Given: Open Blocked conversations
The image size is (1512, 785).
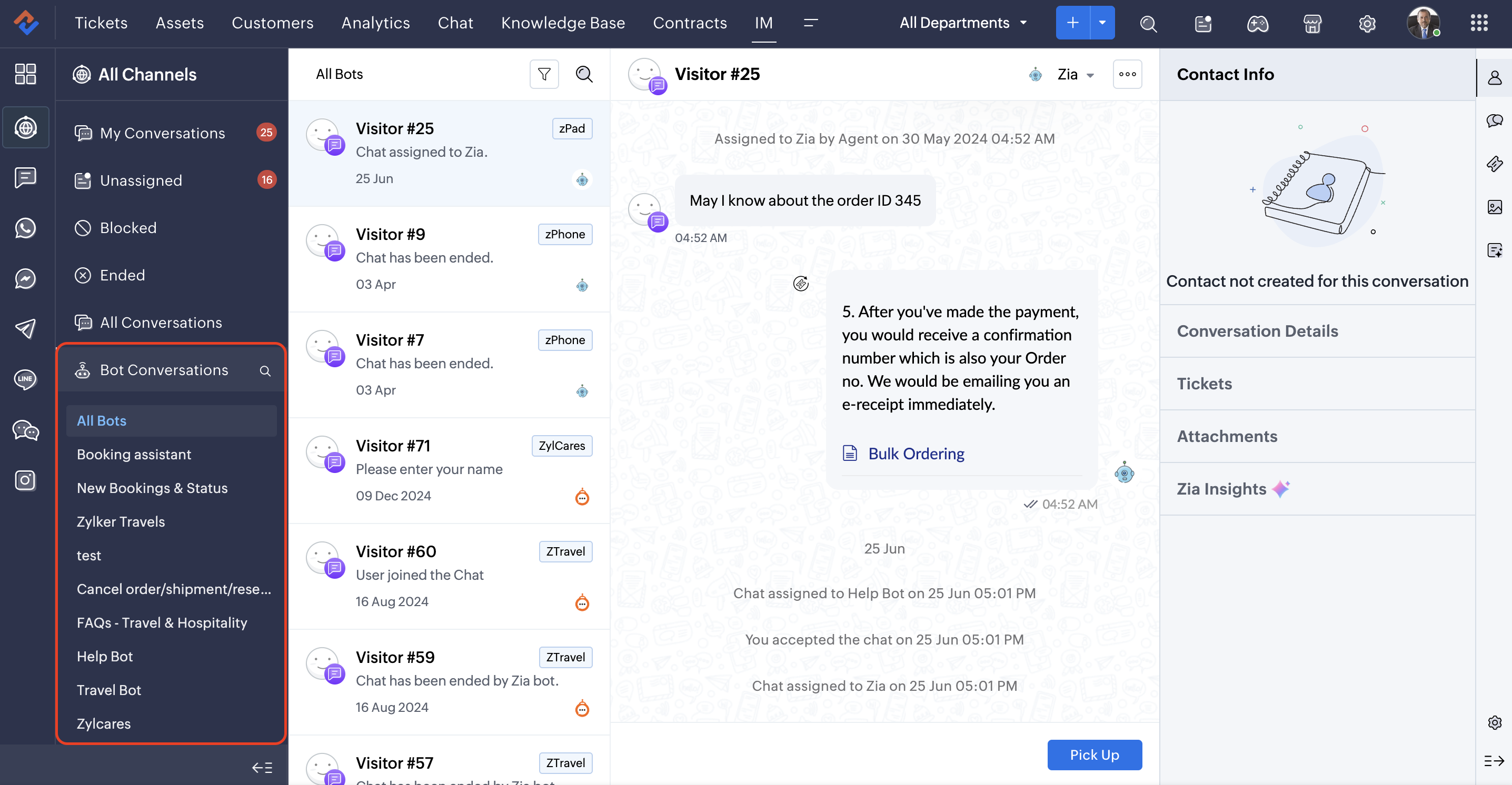Looking at the screenshot, I should [172, 228].
